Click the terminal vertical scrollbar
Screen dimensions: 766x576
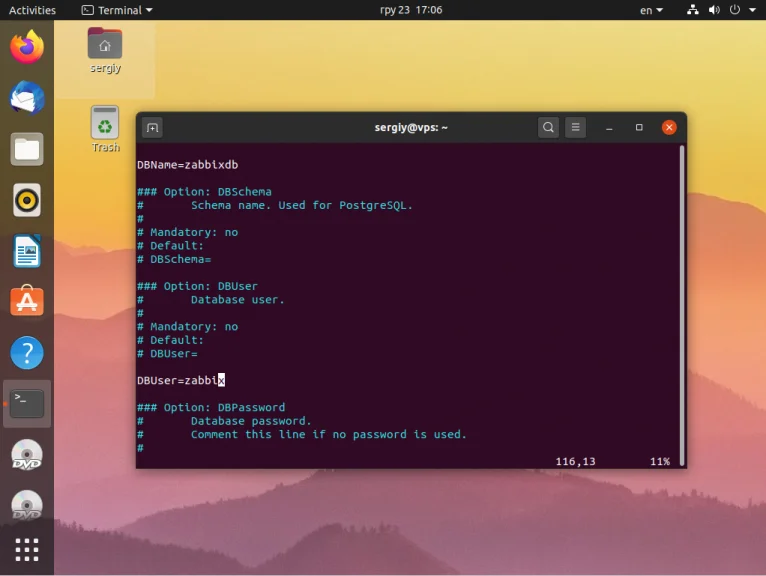pos(682,300)
